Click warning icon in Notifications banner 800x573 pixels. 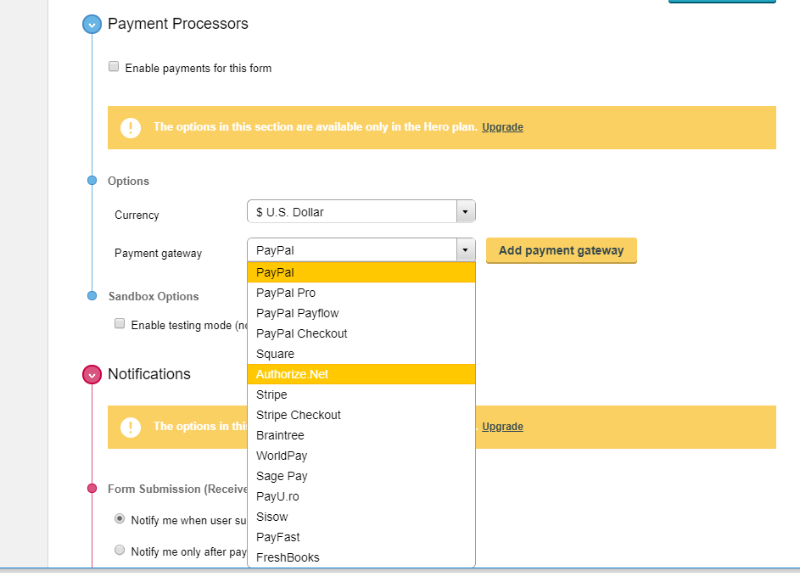pos(131,427)
